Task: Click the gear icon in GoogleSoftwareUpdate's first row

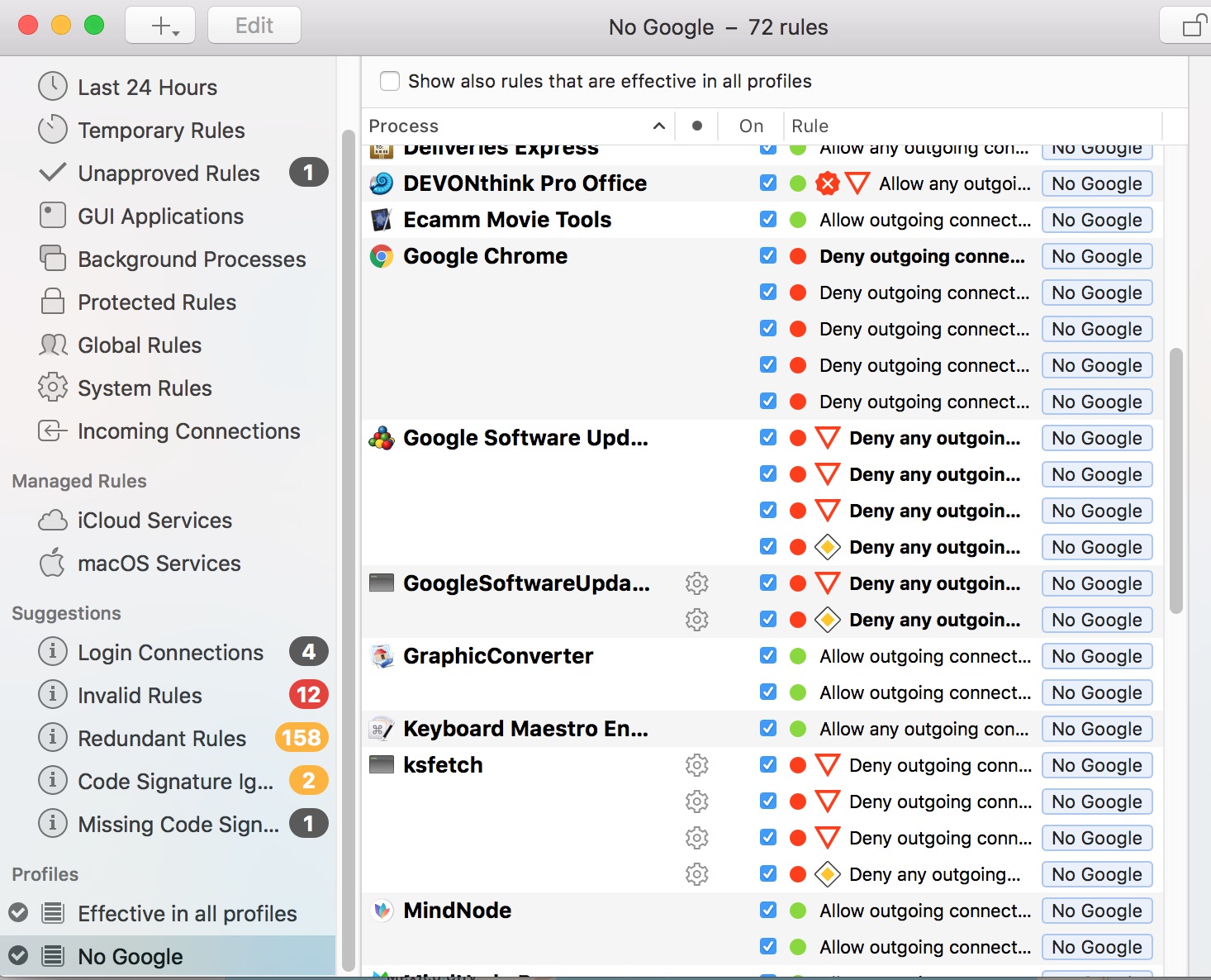Action: [697, 583]
